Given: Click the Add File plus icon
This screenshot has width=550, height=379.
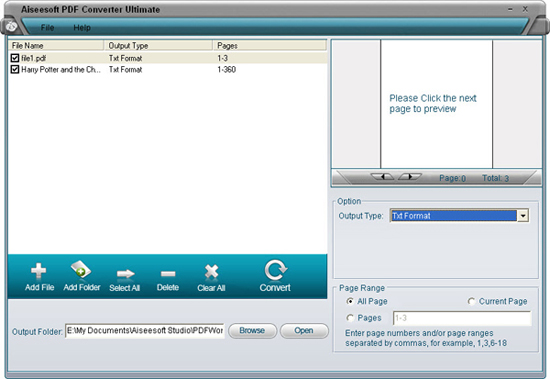Looking at the screenshot, I should pos(39,271).
